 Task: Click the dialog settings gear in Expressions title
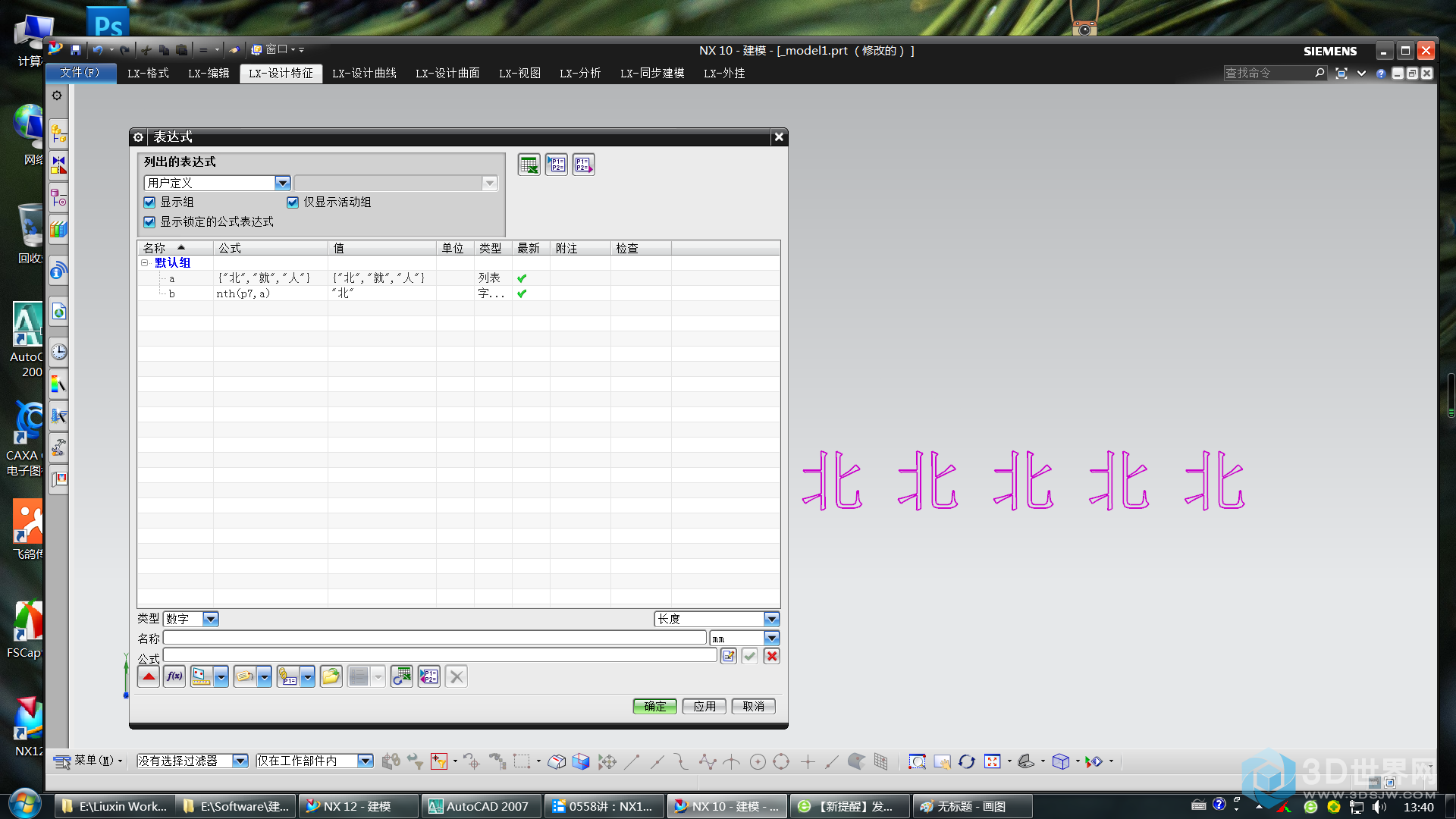[x=138, y=137]
